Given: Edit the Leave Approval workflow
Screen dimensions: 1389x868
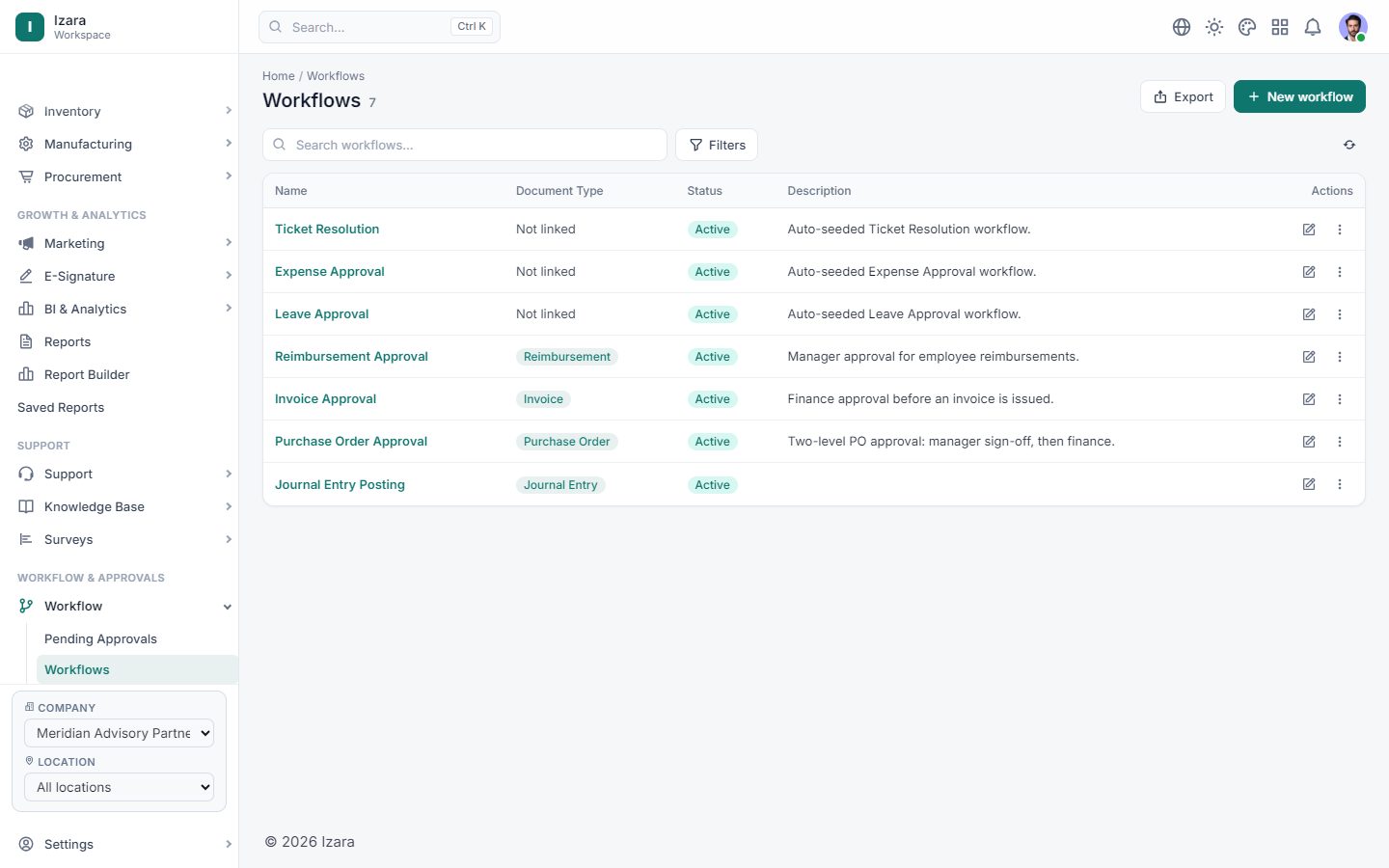Looking at the screenshot, I should 1309,314.
